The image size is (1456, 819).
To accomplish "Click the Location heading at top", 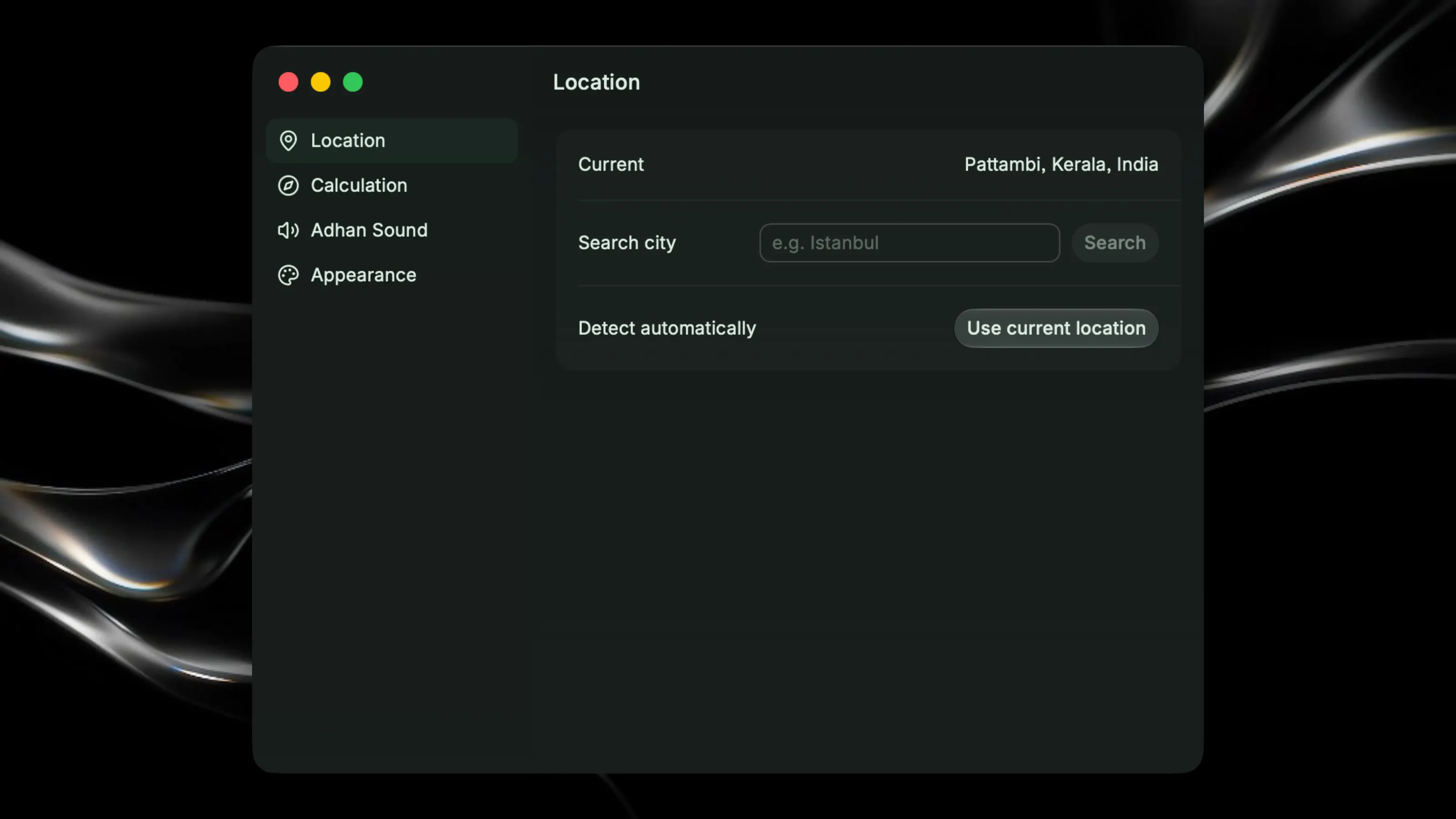I will (x=597, y=82).
